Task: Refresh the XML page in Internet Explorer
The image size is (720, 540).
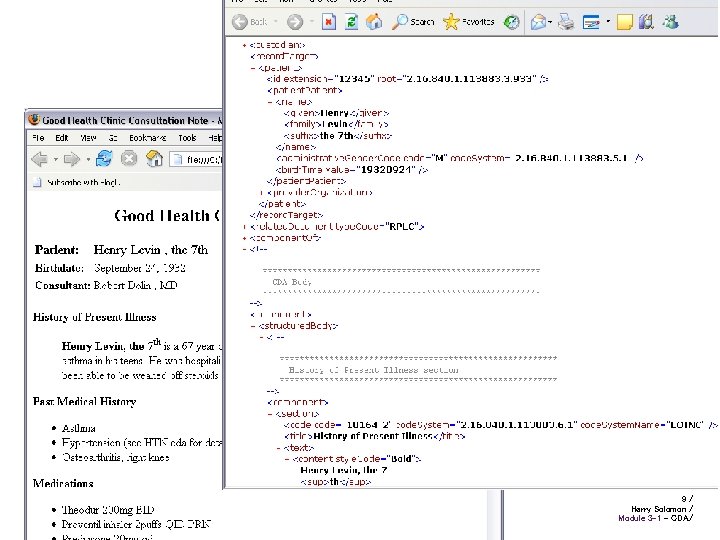Action: coord(351,22)
